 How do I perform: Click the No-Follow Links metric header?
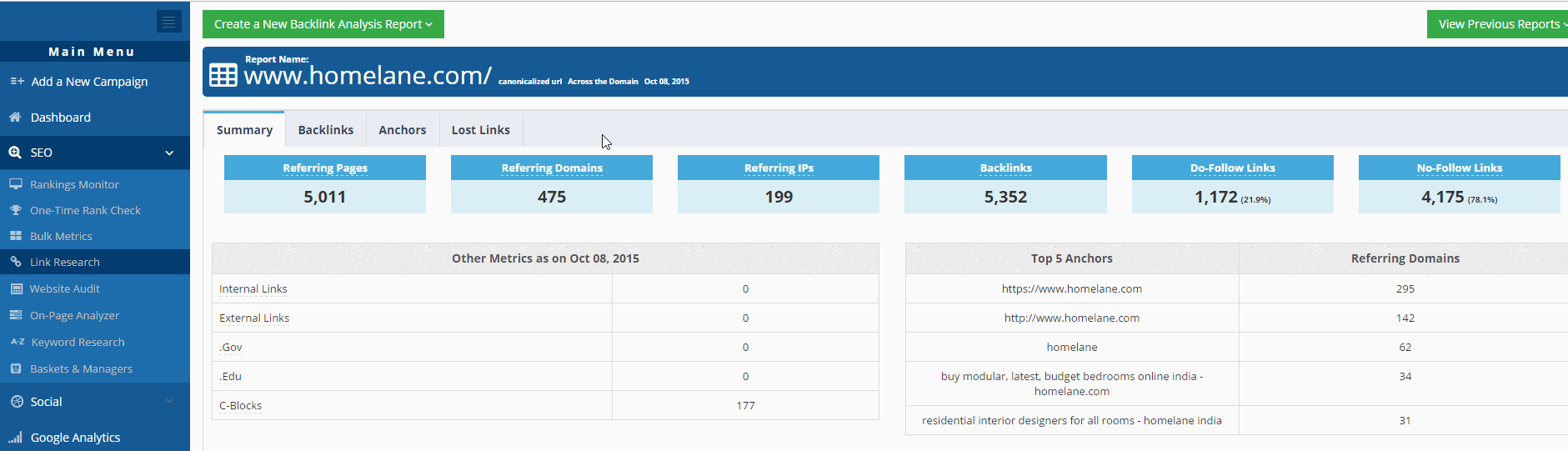point(1460,168)
